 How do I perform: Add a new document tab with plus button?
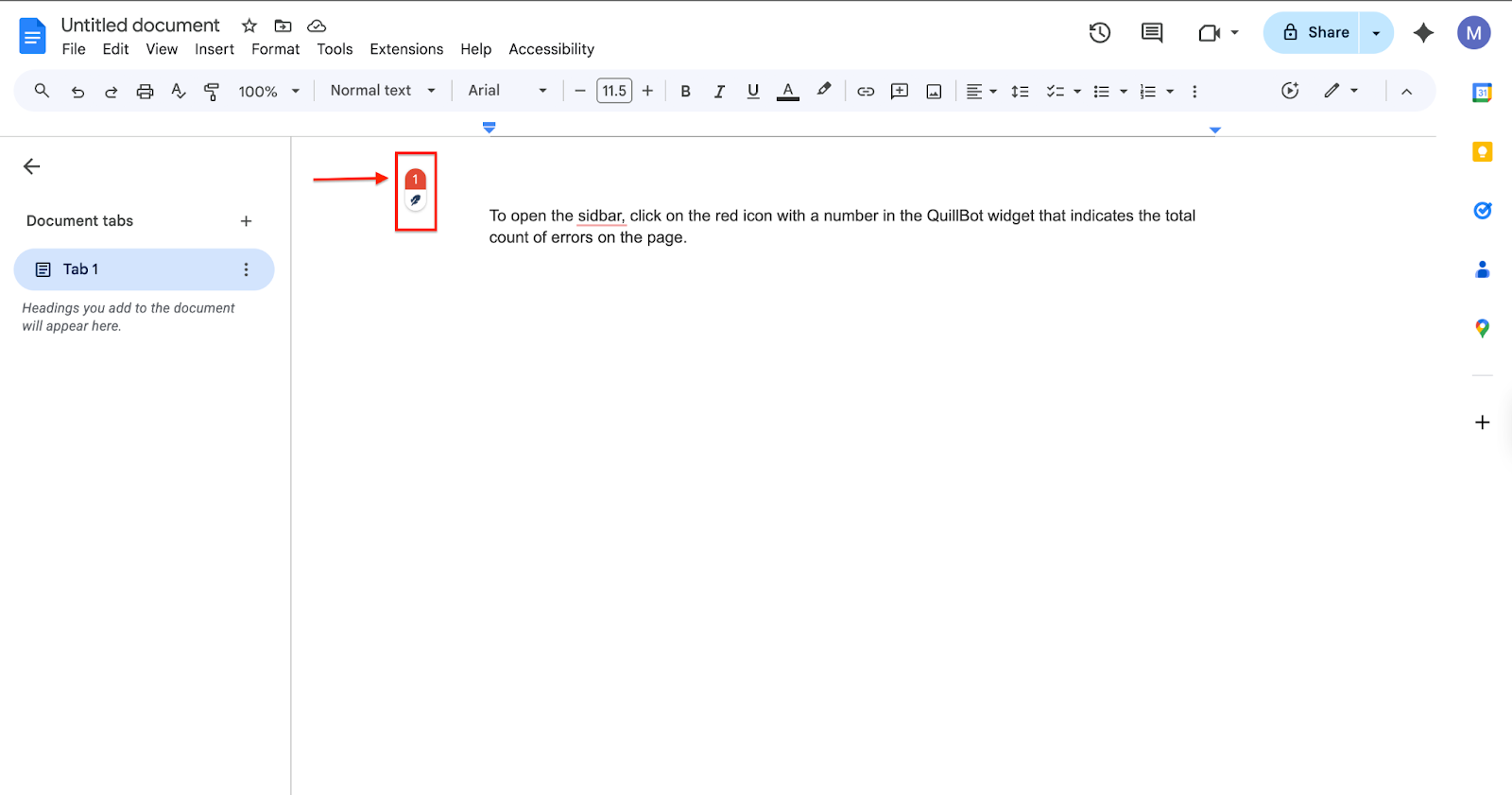click(246, 221)
